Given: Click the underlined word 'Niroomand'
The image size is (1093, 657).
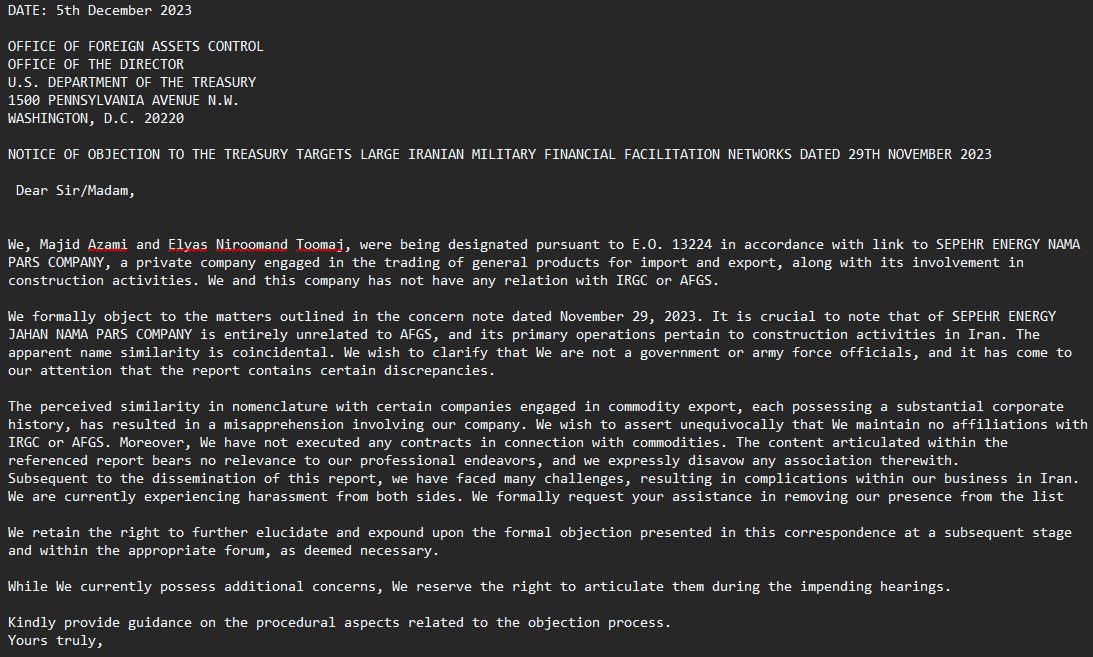Looking at the screenshot, I should click(x=255, y=245).
